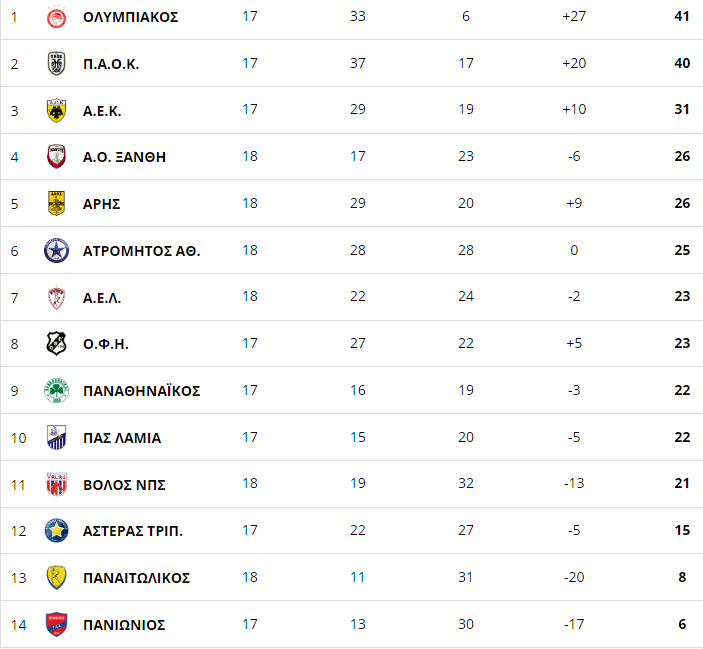Click Olympiakos points total 41
The height and width of the screenshot is (649, 703).
(x=682, y=16)
